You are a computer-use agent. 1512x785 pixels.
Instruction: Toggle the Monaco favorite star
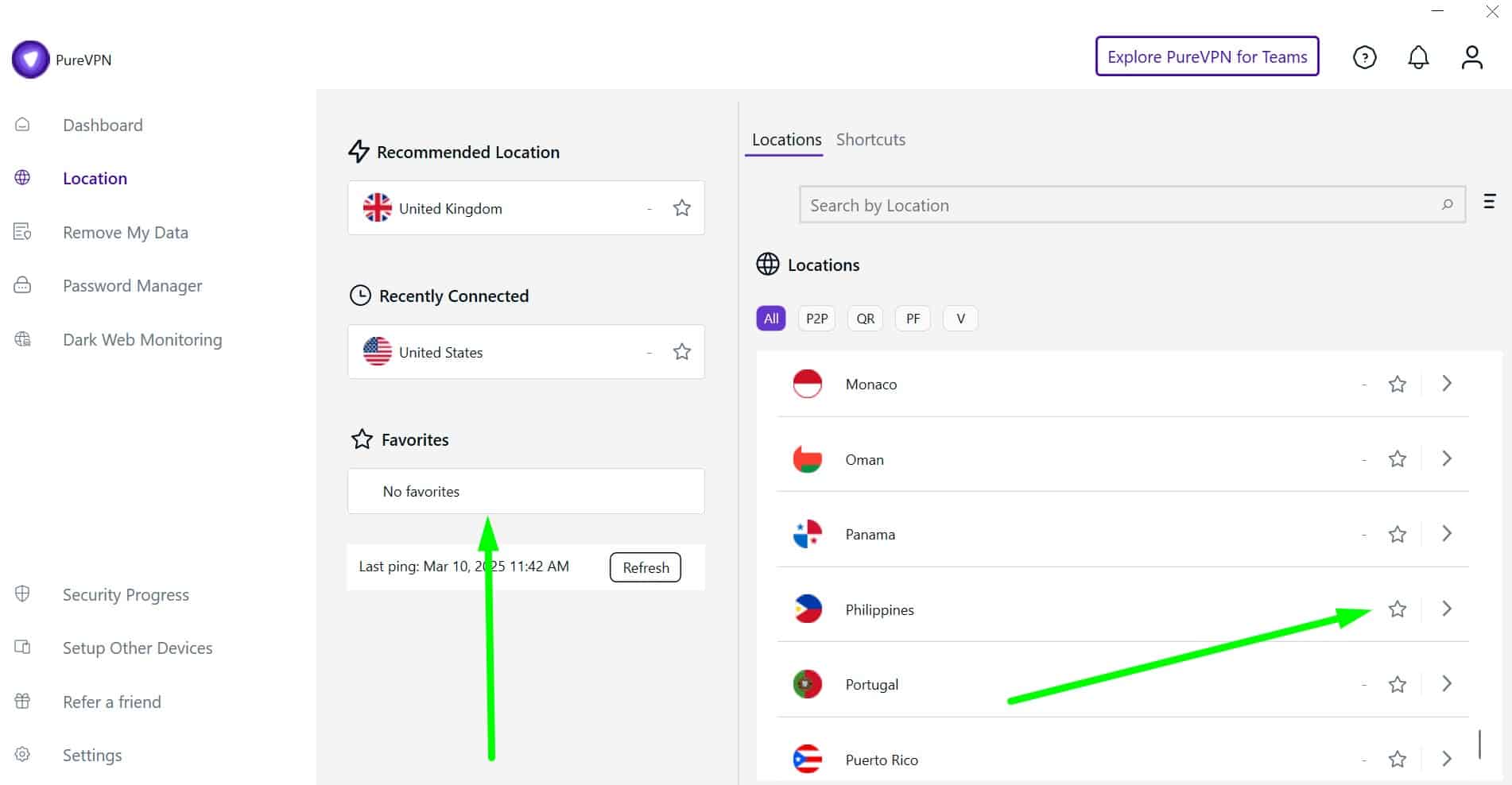1397,385
